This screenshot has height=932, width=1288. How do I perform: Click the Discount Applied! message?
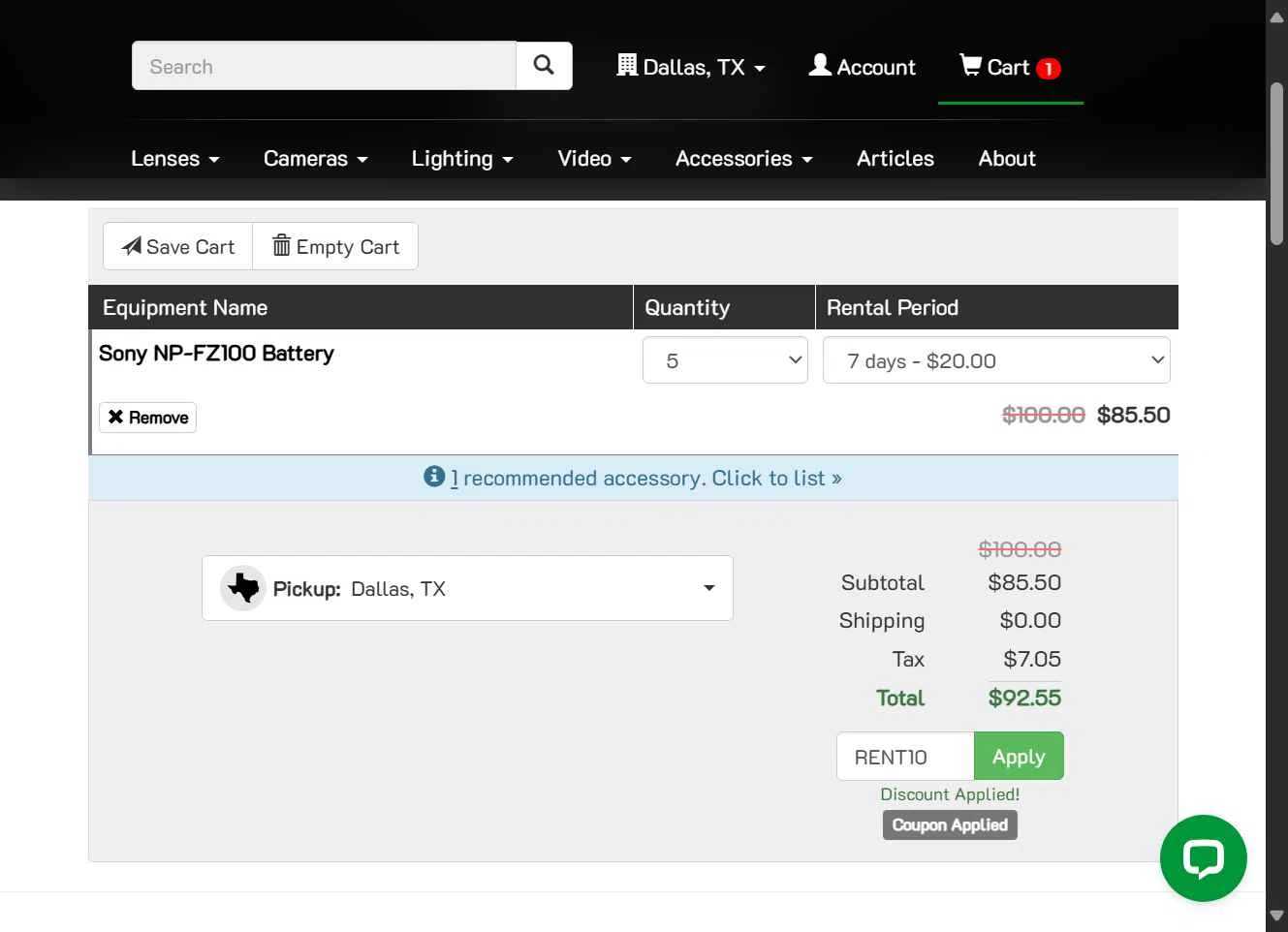click(950, 794)
